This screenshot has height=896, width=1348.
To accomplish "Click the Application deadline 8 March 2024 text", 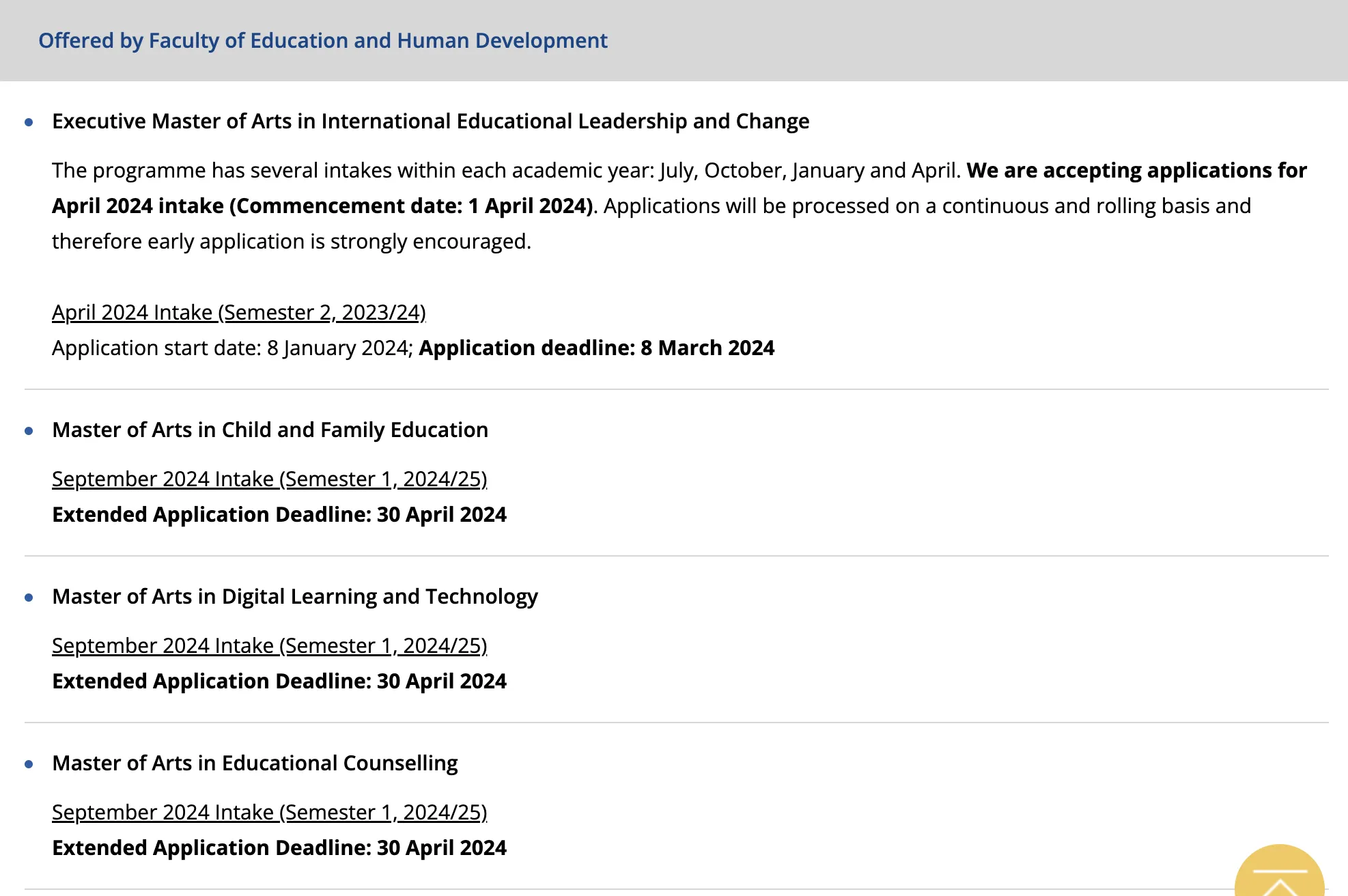I will point(596,348).
